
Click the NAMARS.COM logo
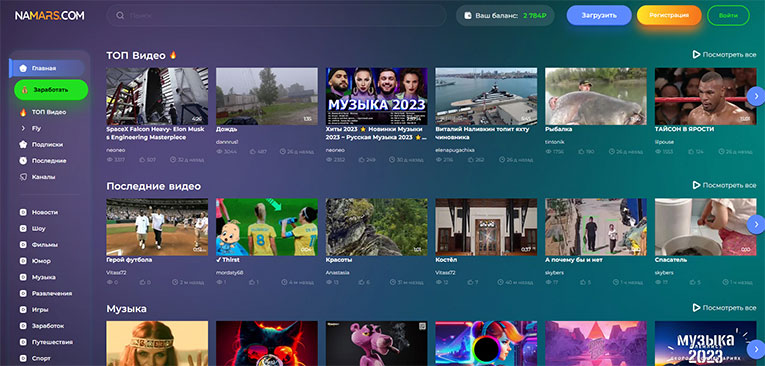pyautogui.click(x=49, y=16)
